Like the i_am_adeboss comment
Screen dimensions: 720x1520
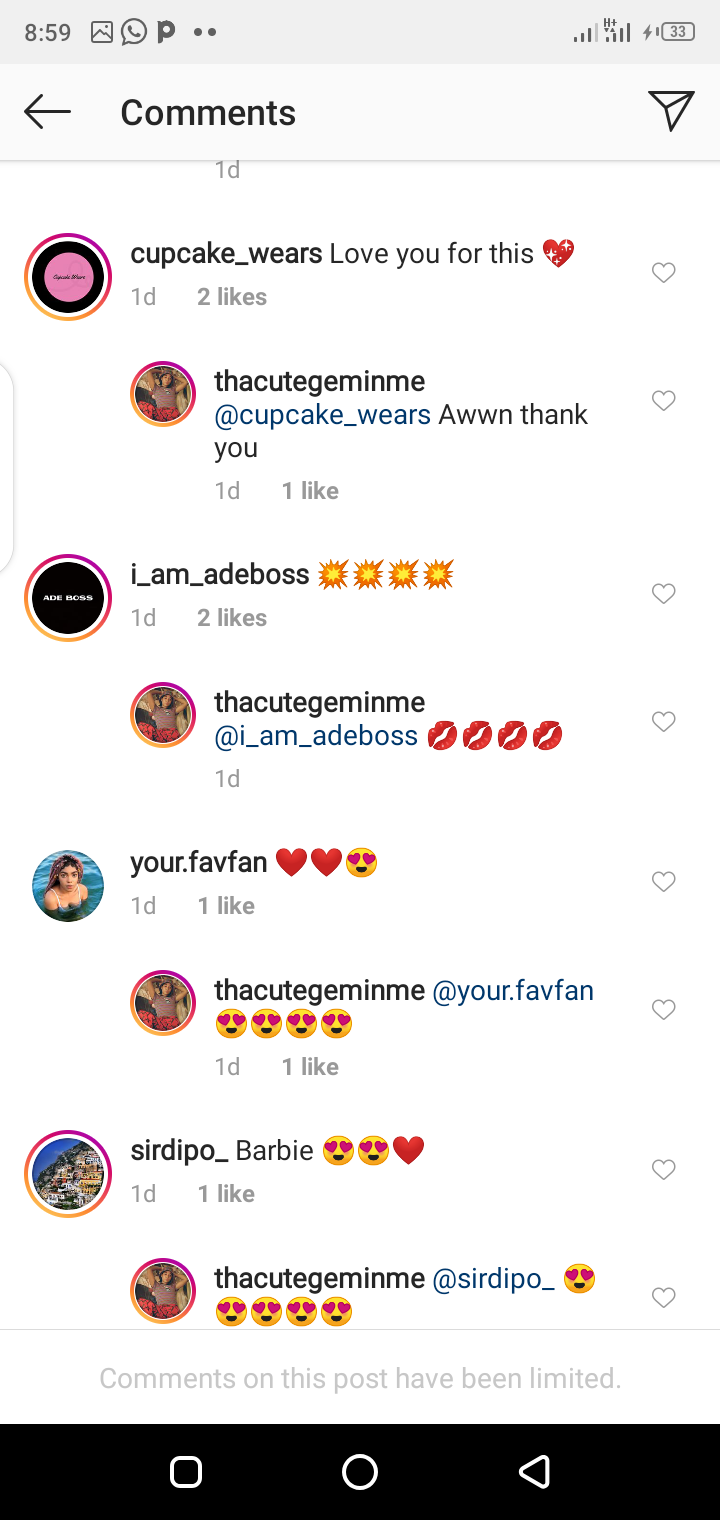(664, 594)
